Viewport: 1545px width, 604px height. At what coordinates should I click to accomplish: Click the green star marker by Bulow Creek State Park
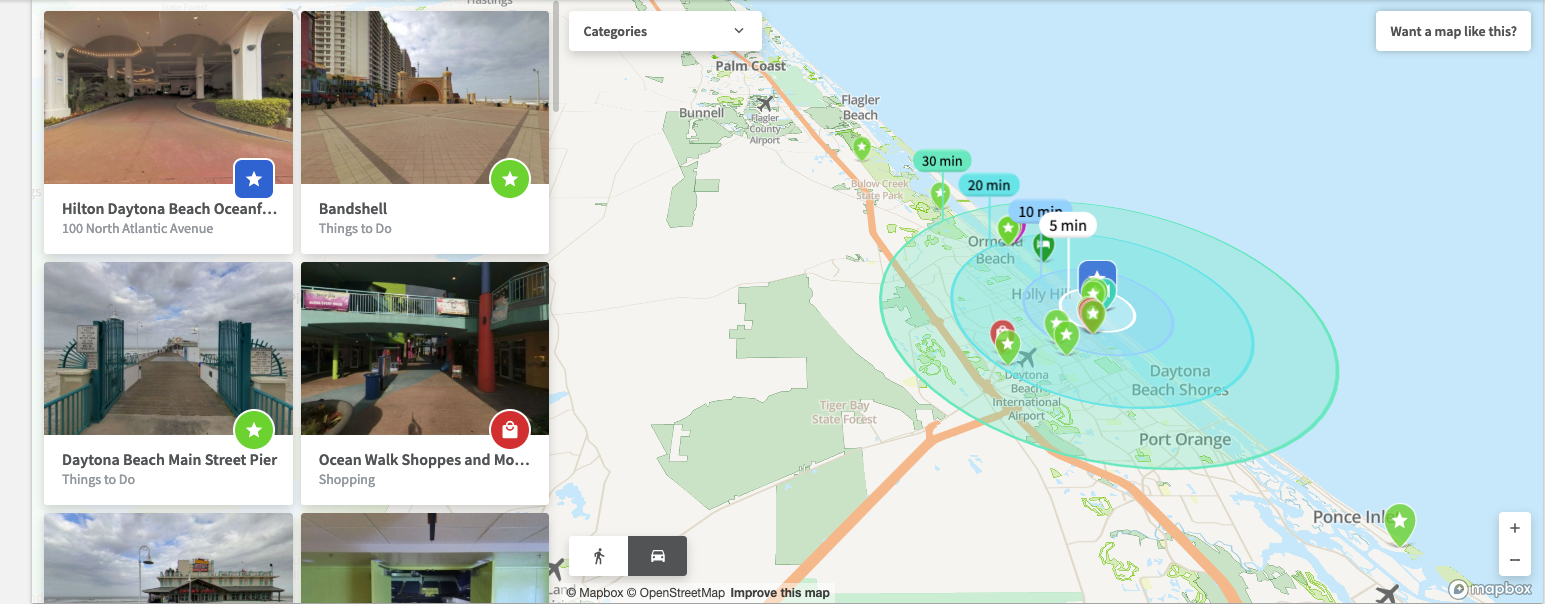coord(940,195)
